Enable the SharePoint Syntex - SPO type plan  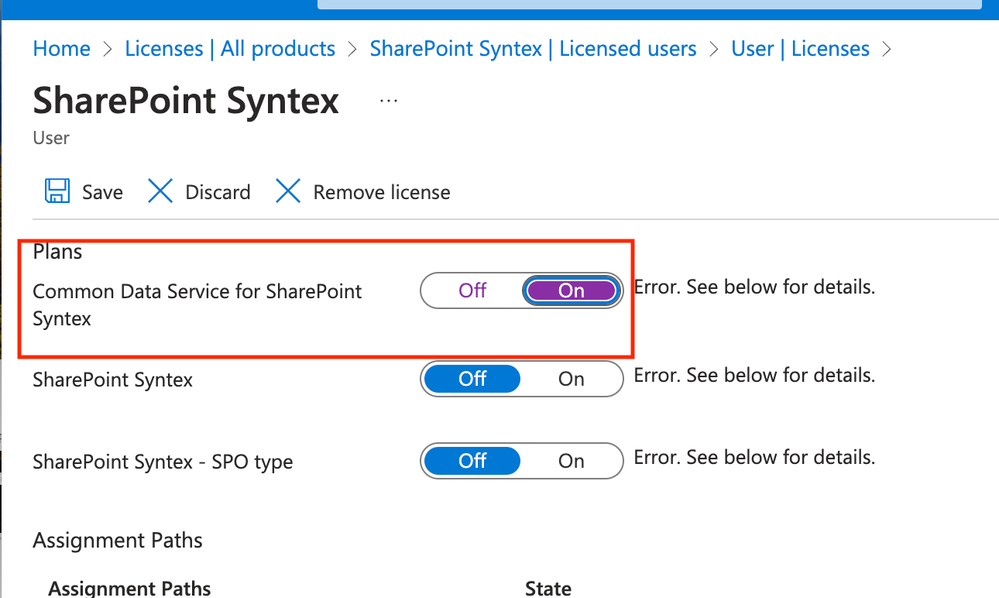571,461
